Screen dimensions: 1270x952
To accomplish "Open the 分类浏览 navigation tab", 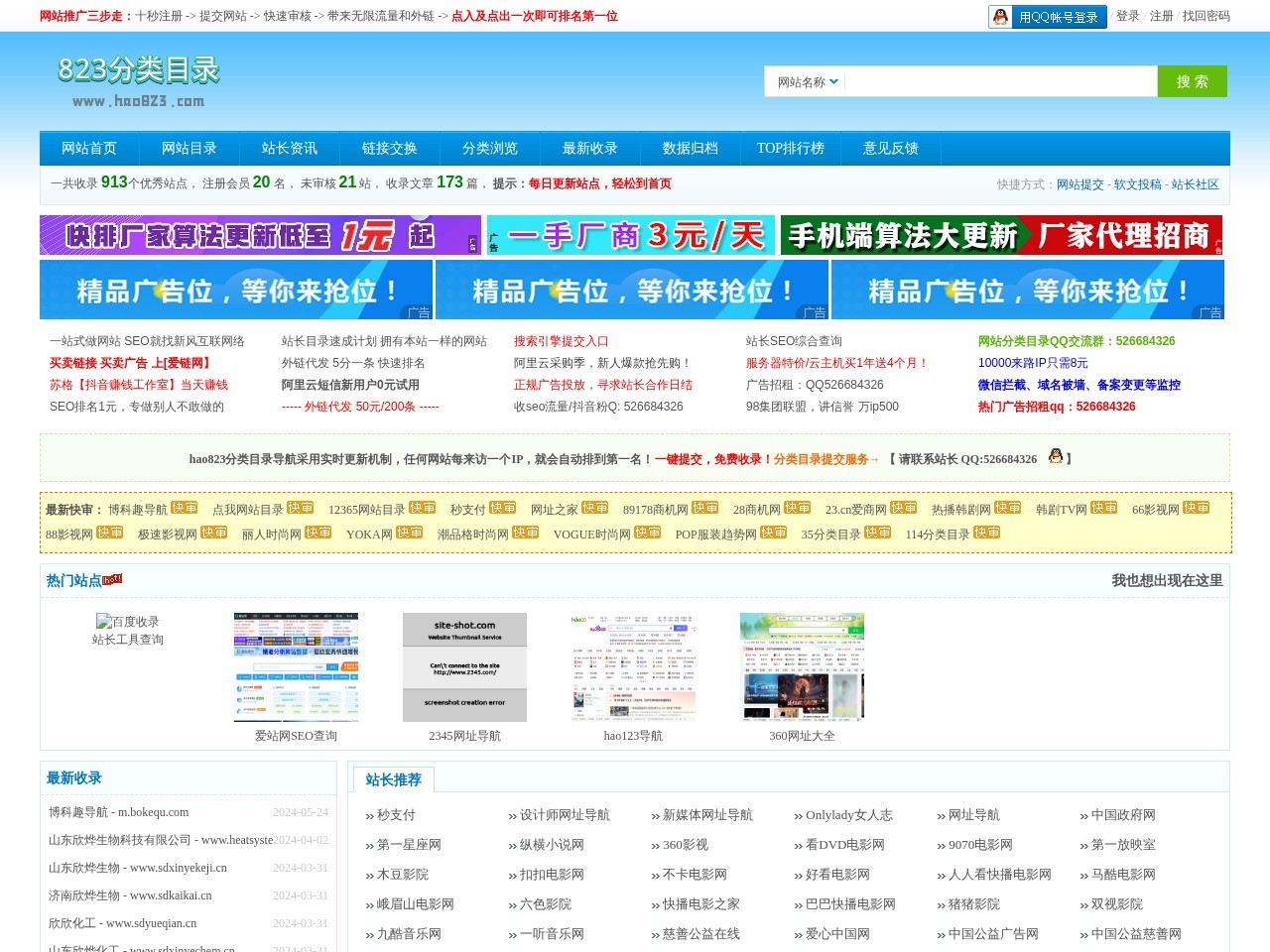I will click(x=490, y=149).
